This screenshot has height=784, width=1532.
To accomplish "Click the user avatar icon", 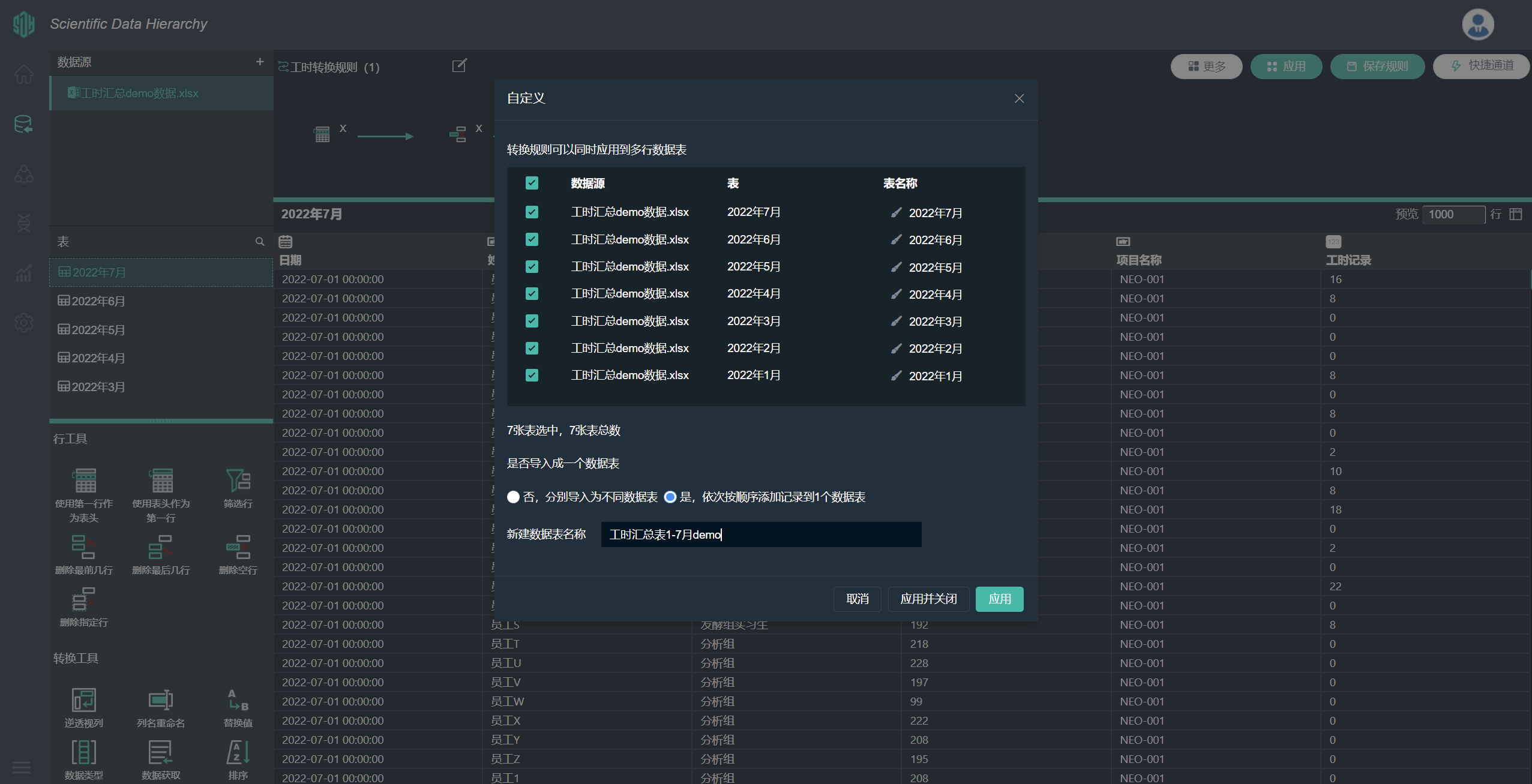I will click(1477, 25).
